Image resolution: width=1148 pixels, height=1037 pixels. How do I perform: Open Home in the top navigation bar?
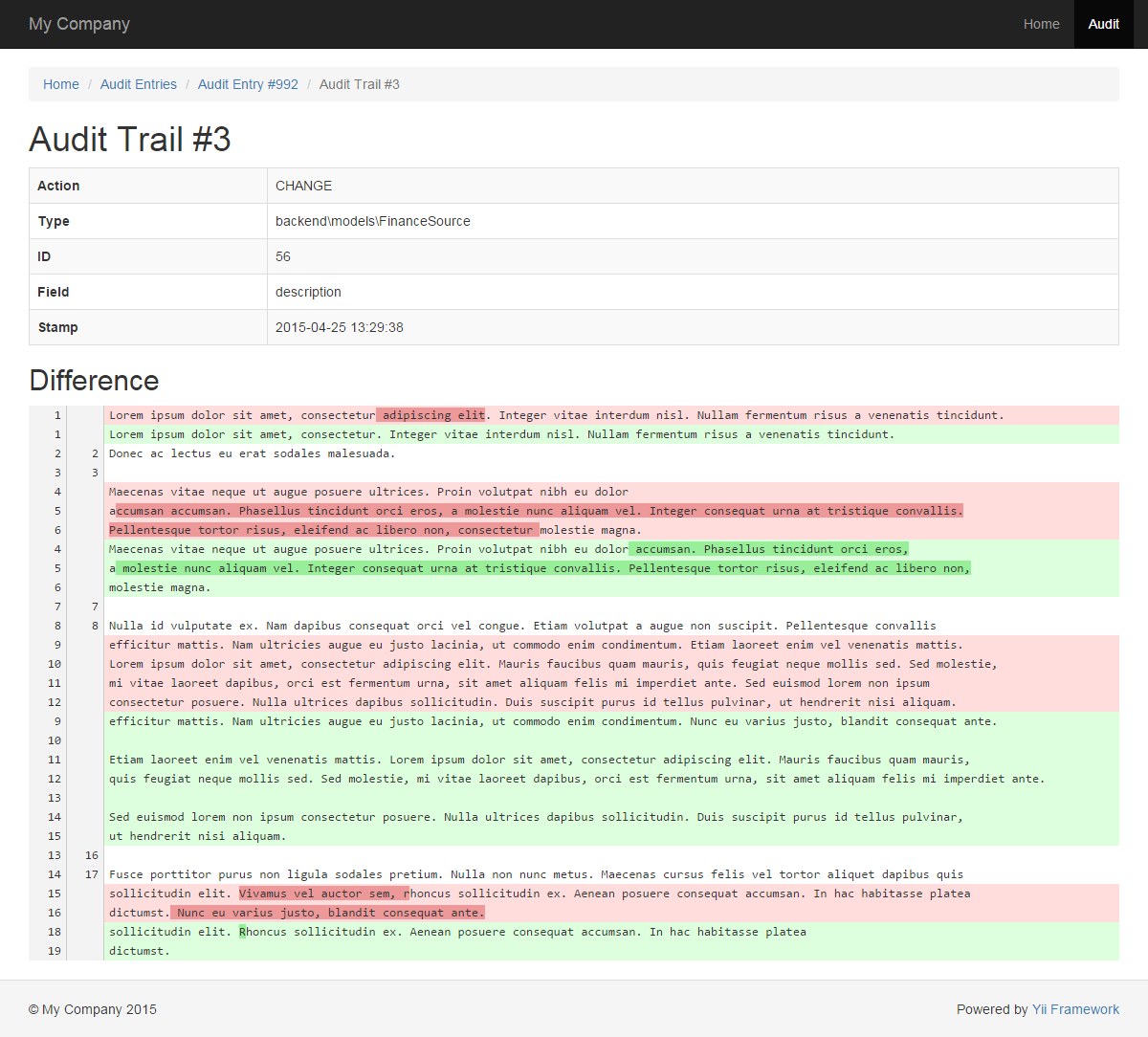coord(1041,24)
